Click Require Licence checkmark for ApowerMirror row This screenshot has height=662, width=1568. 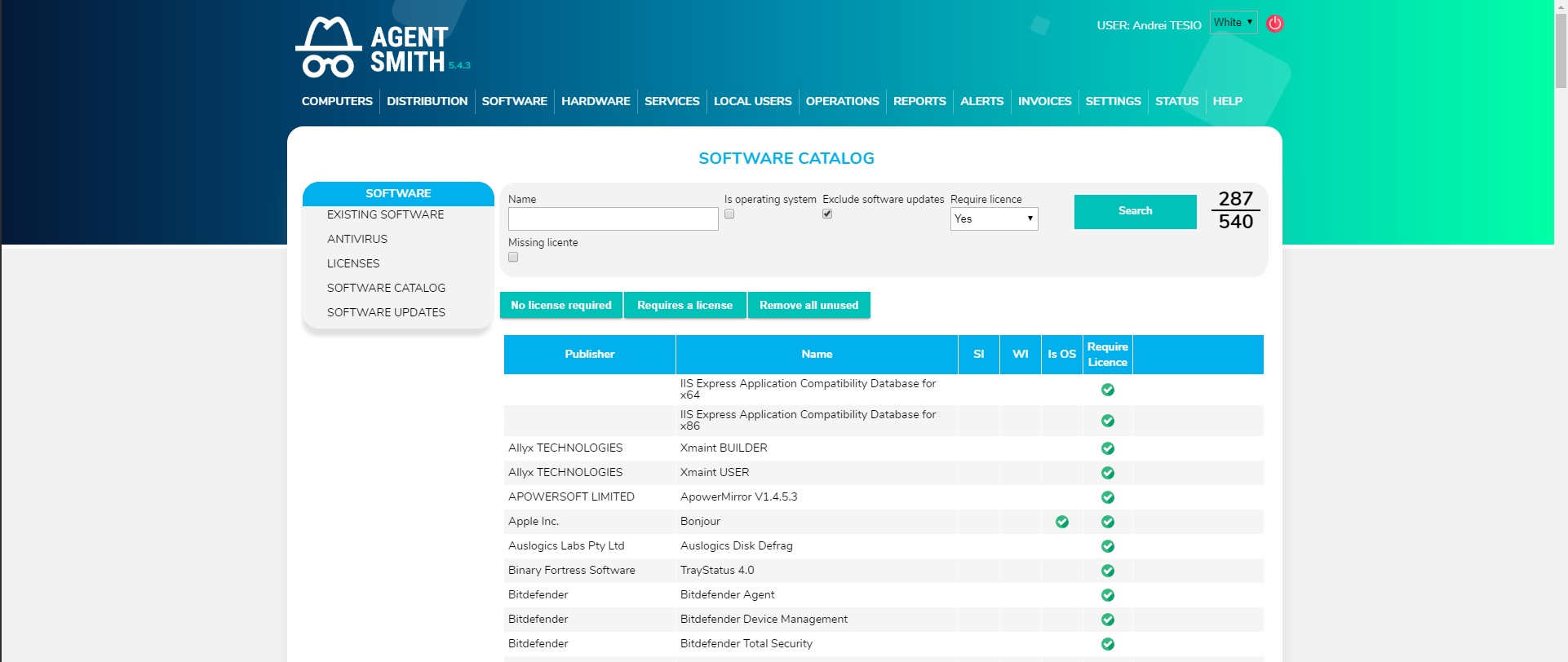(x=1107, y=497)
